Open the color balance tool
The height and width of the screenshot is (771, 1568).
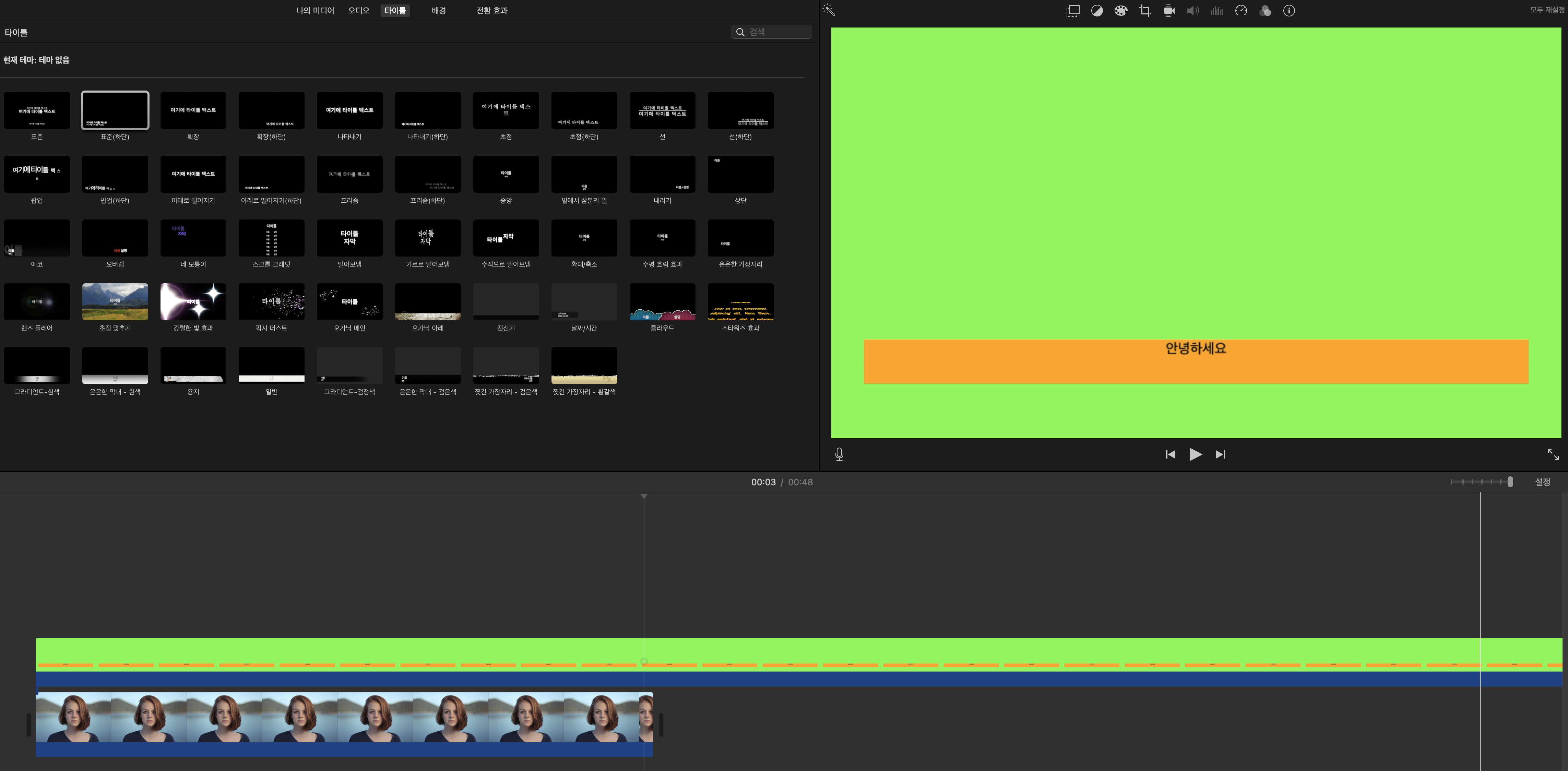[x=1097, y=10]
